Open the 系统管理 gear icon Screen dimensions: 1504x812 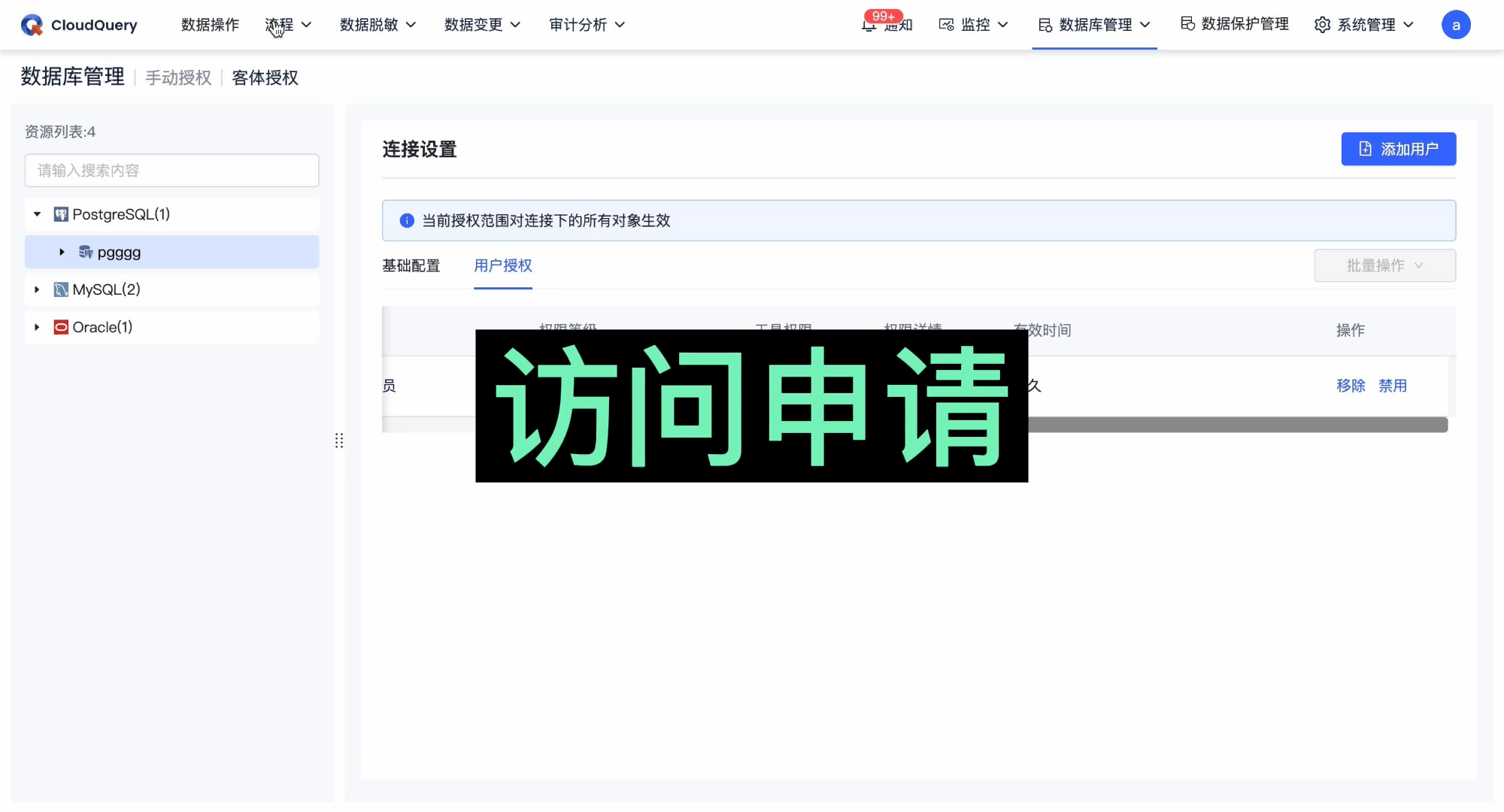click(1322, 25)
